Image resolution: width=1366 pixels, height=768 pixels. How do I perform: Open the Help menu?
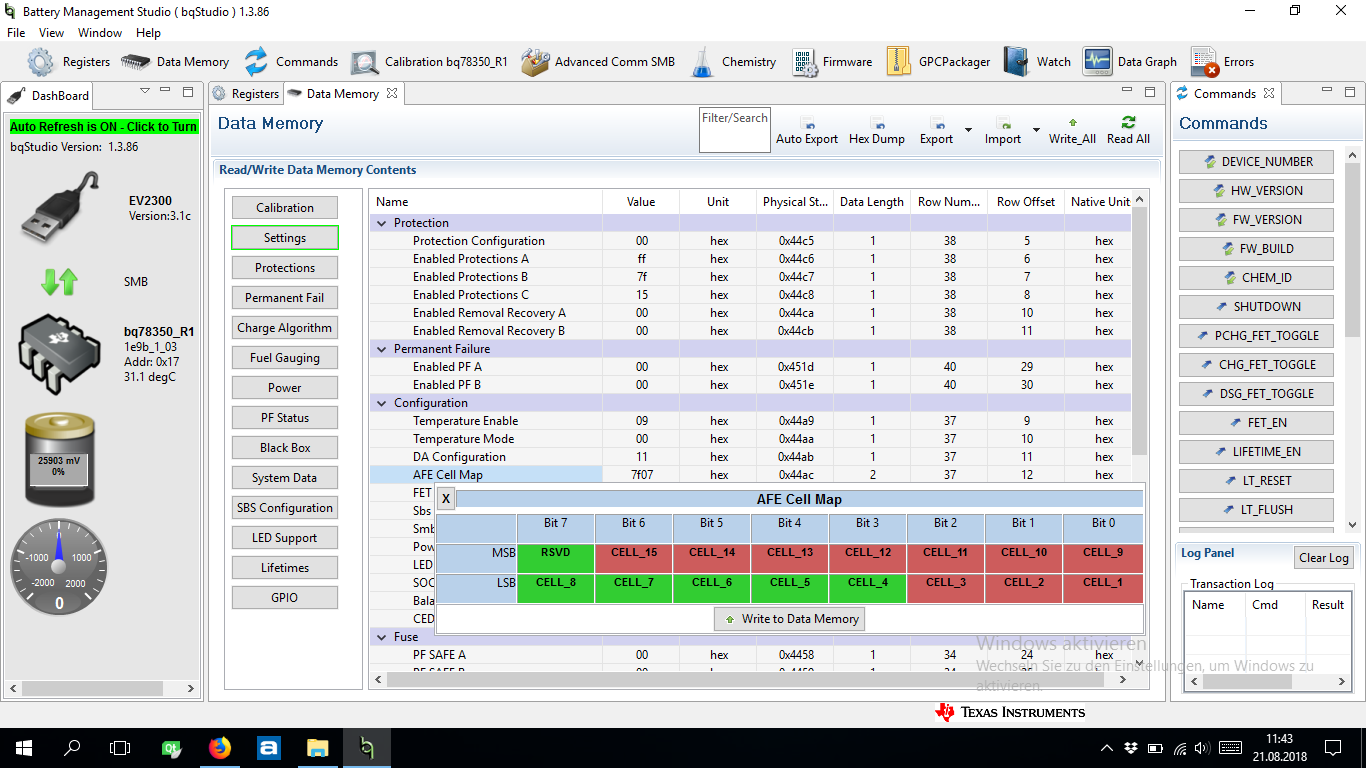(148, 33)
